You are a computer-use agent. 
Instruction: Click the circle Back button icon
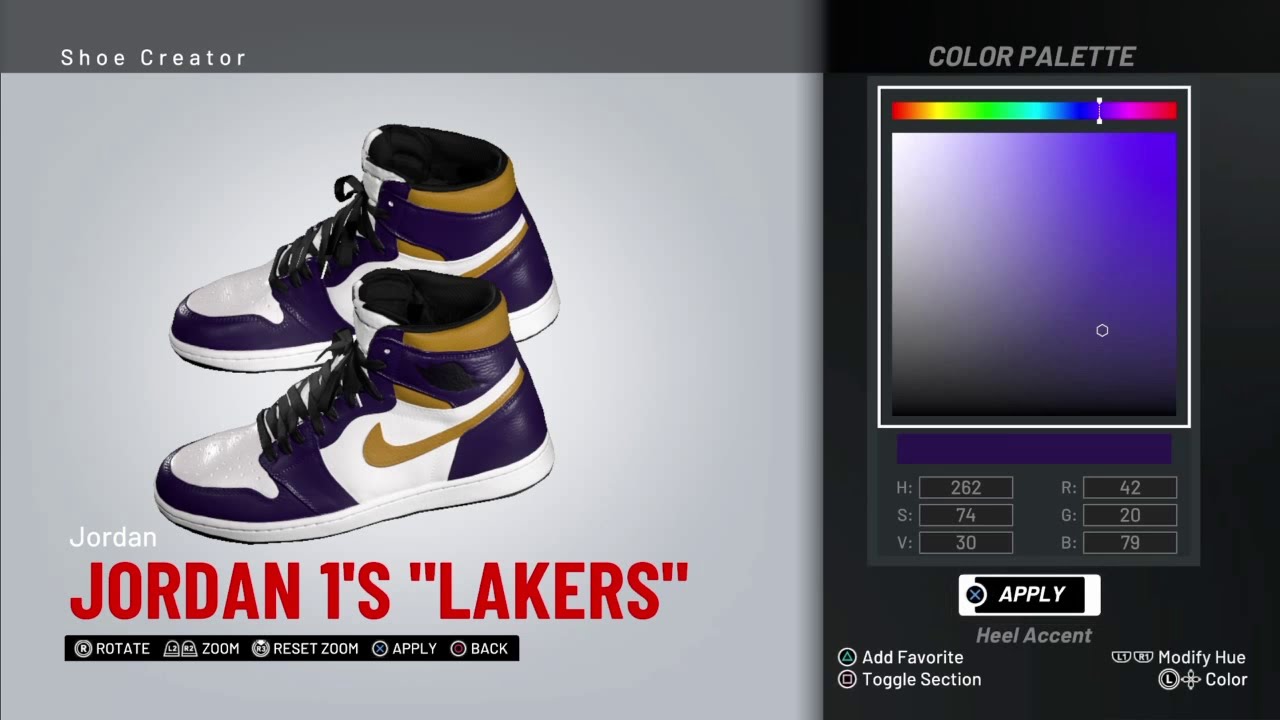458,649
